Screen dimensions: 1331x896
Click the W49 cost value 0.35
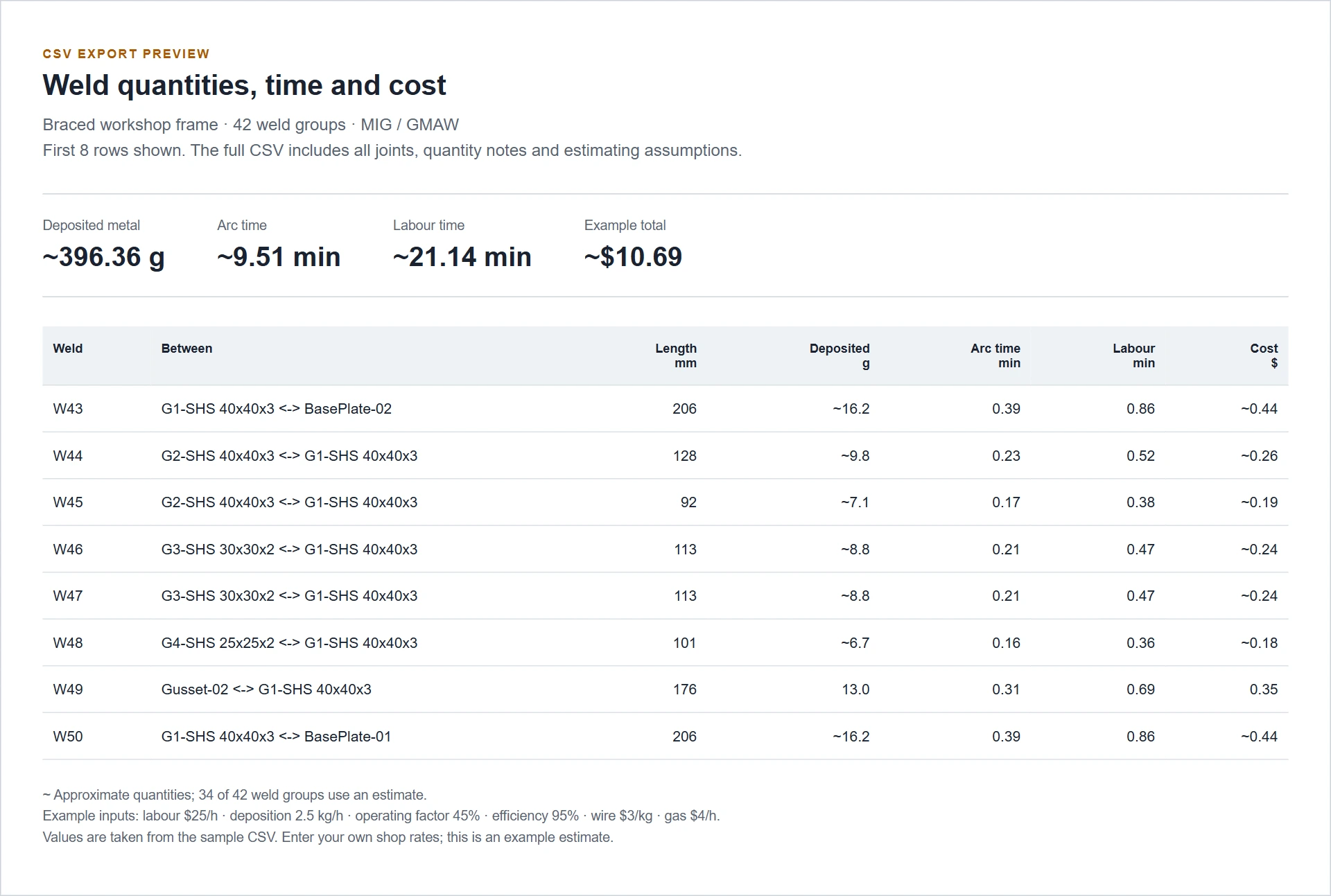click(x=1264, y=689)
